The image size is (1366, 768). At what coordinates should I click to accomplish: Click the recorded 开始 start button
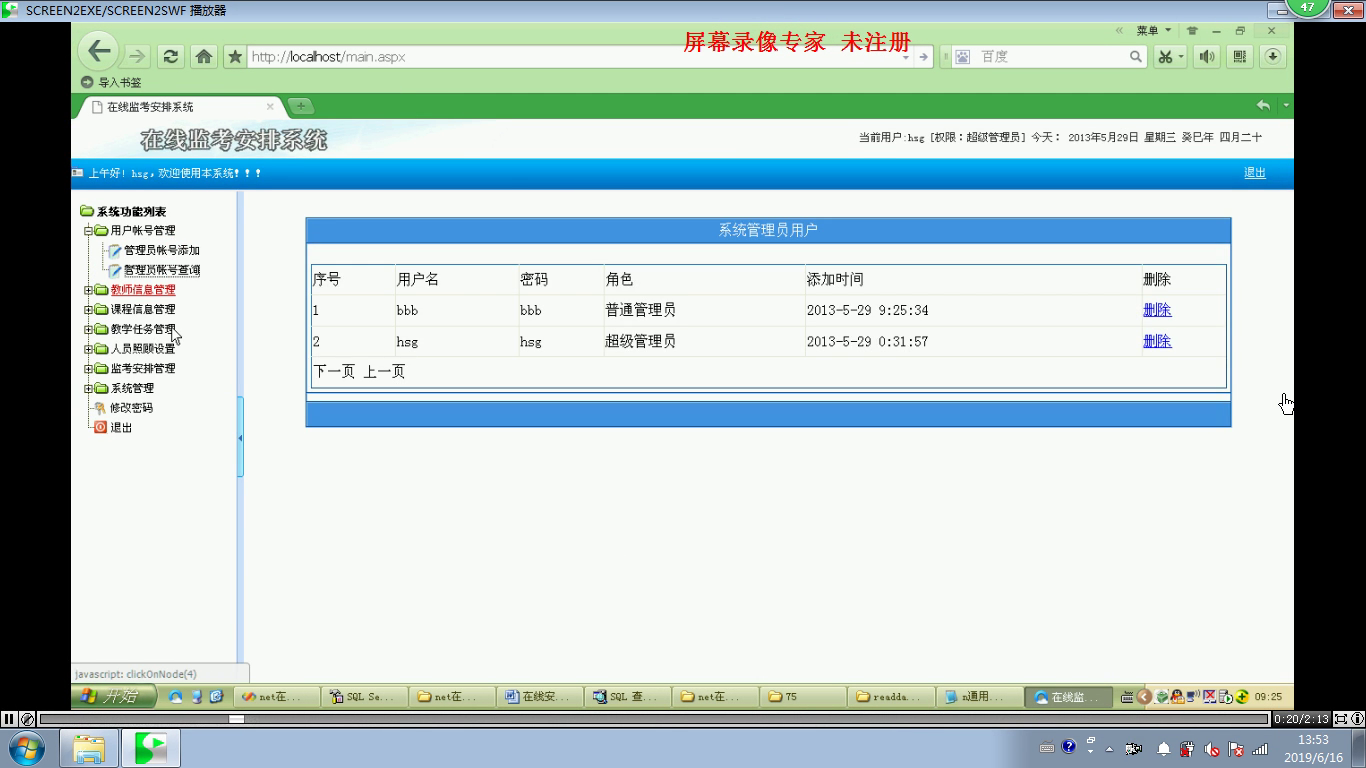tap(113, 696)
